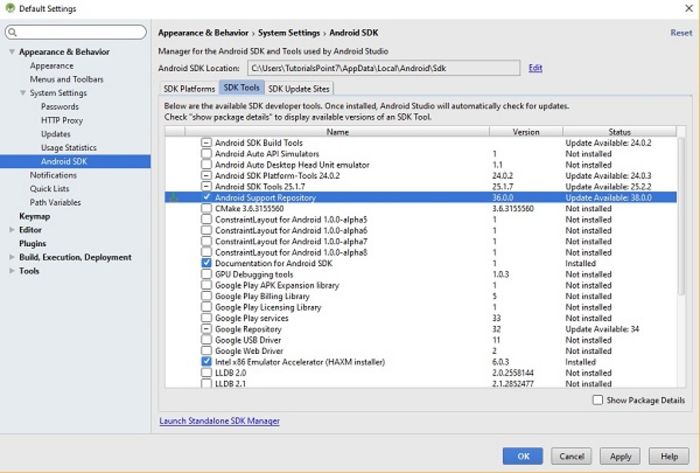Expand Build, Execution, Deployment settings
Screen dimensions: 700x473
click(x=11, y=257)
